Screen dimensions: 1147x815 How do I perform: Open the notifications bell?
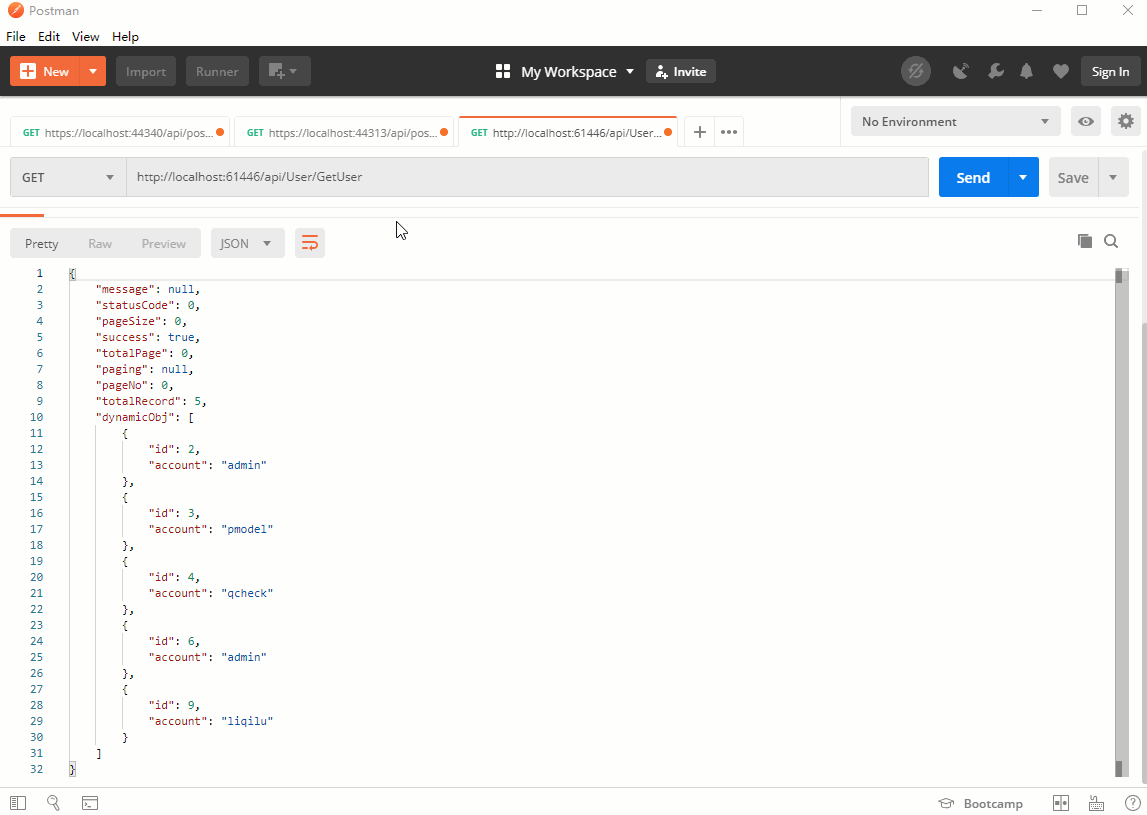(x=1027, y=71)
